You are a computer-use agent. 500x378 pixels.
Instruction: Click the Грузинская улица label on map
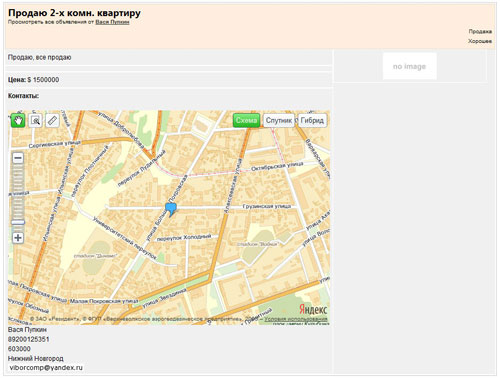(x=267, y=206)
